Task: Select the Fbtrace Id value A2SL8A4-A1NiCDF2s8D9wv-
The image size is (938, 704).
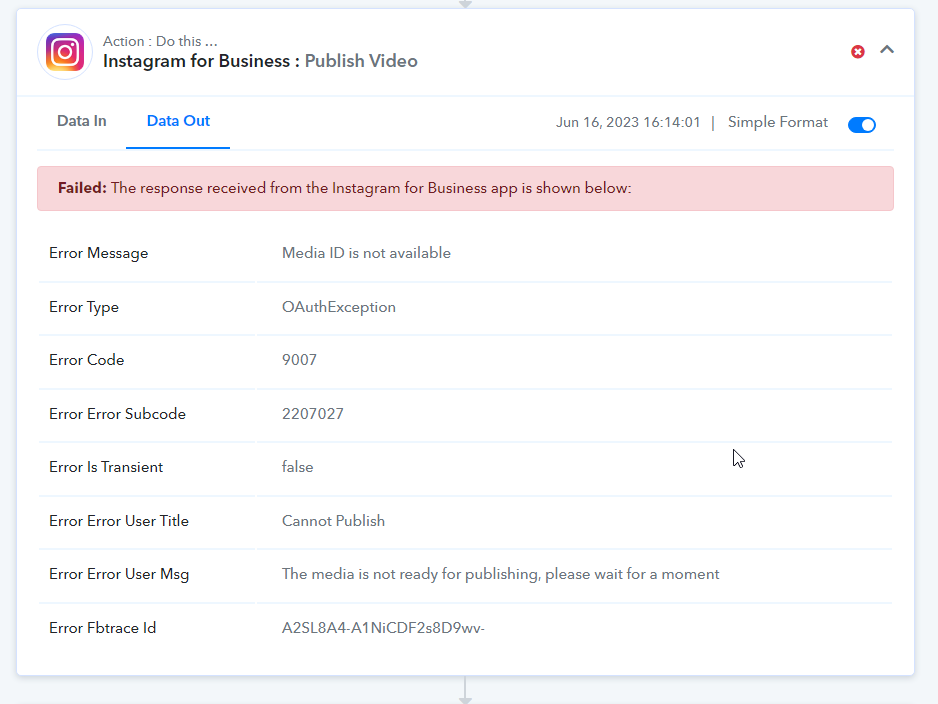Action: (383, 628)
